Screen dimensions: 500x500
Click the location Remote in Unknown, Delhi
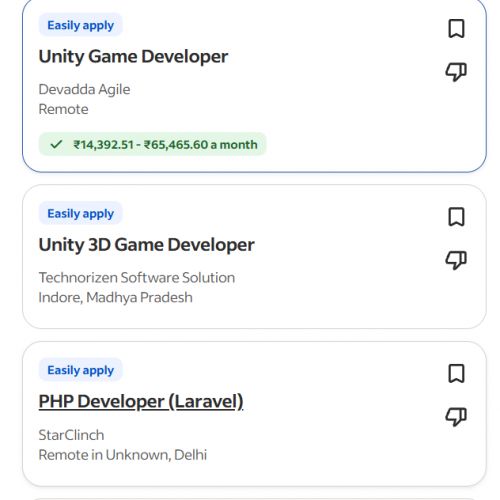[x=123, y=455]
